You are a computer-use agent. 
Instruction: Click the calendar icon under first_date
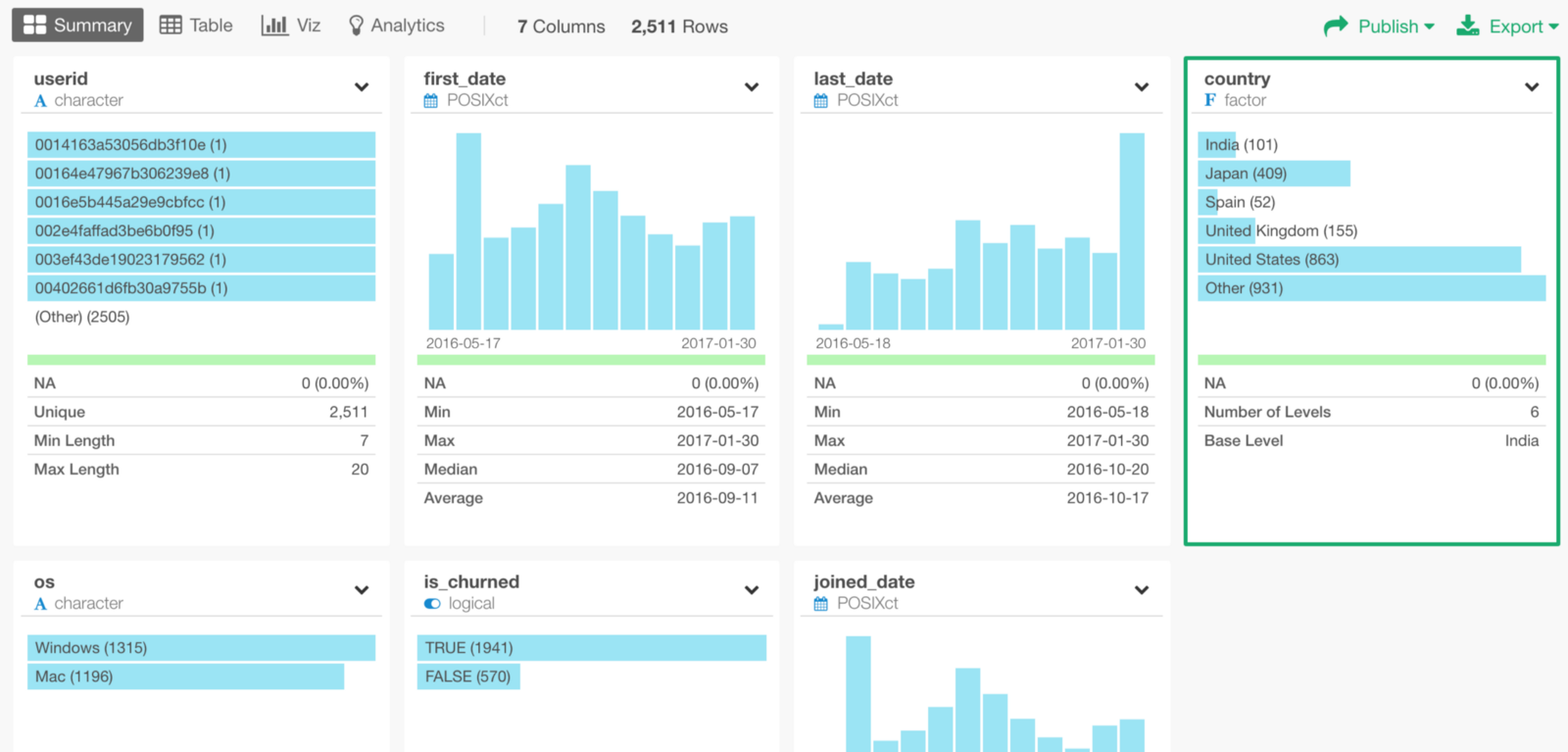click(431, 101)
